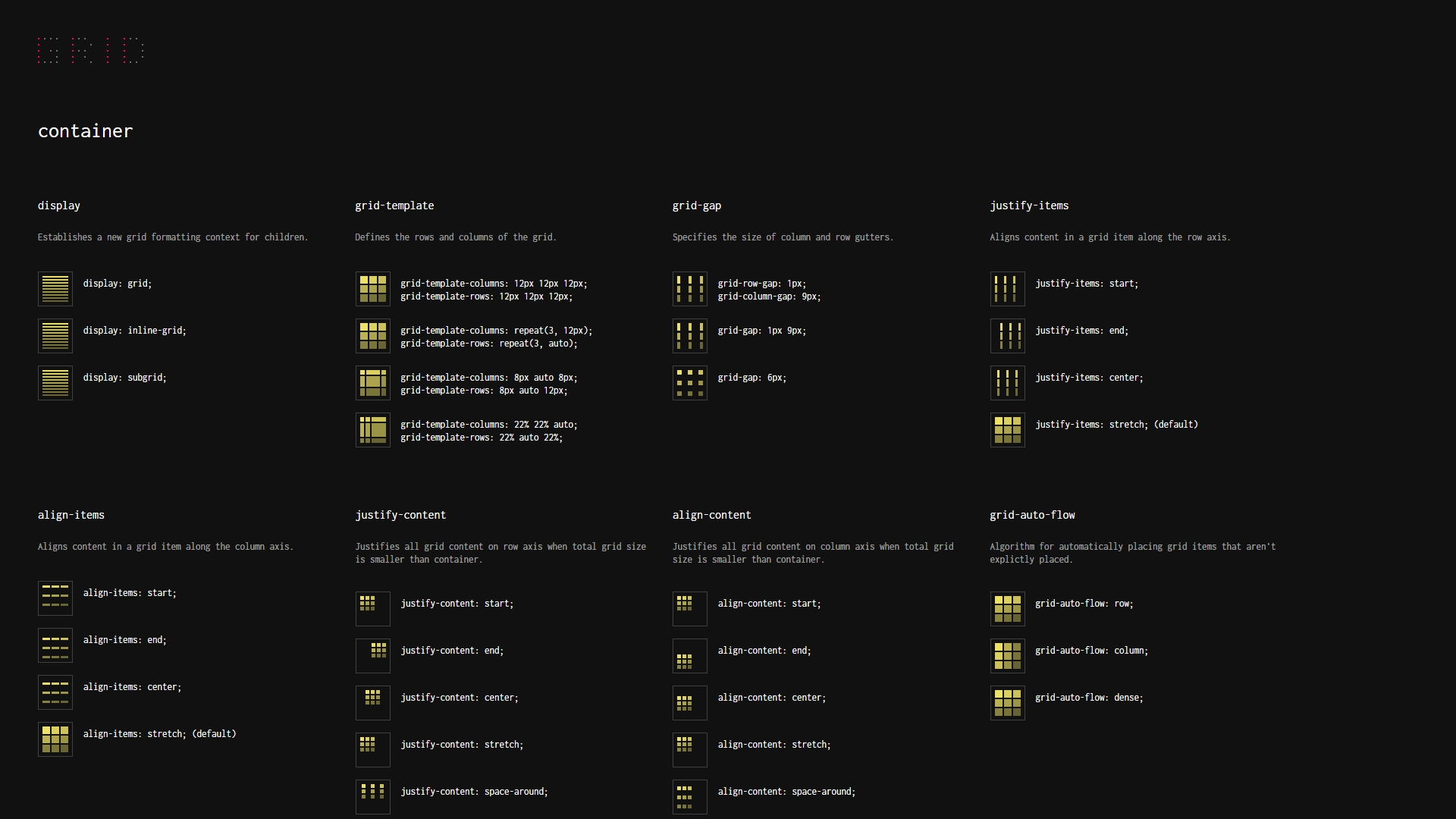Viewport: 1456px width, 819px height.
Task: Click the justify-content: end icon
Action: [373, 656]
